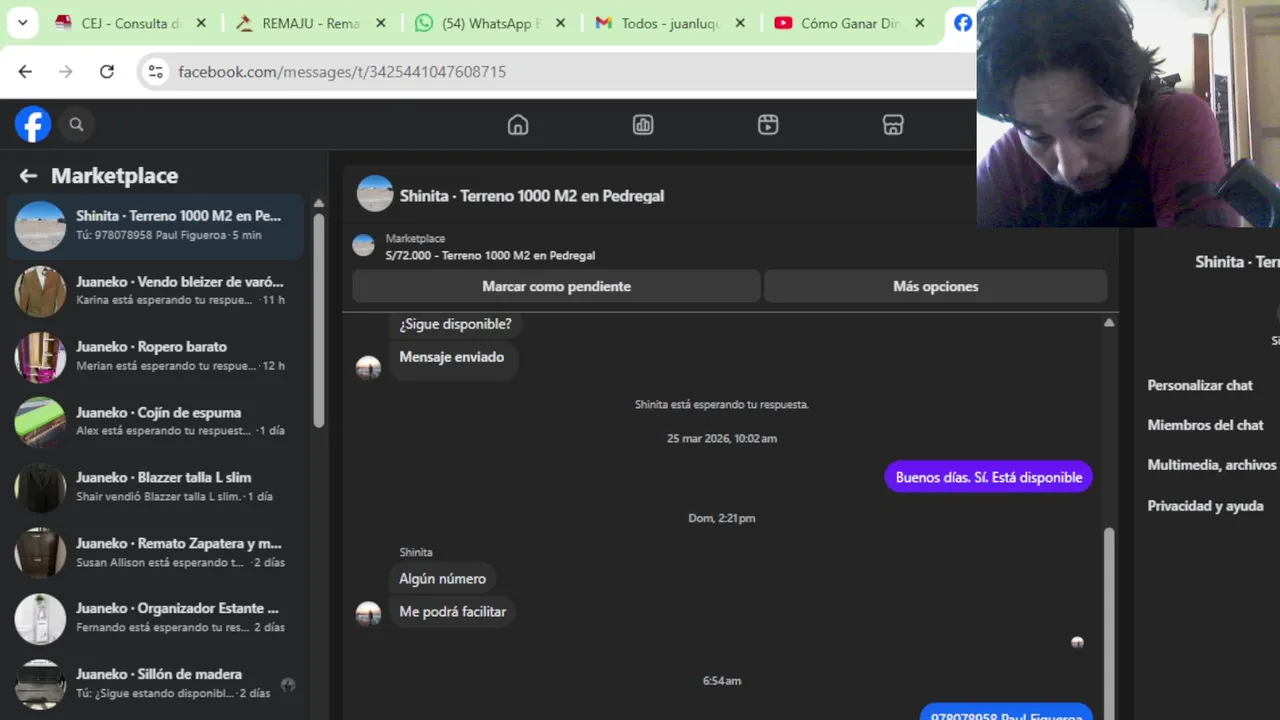
Task: Click the ¿Sigue disponible? message bubble
Action: point(455,324)
